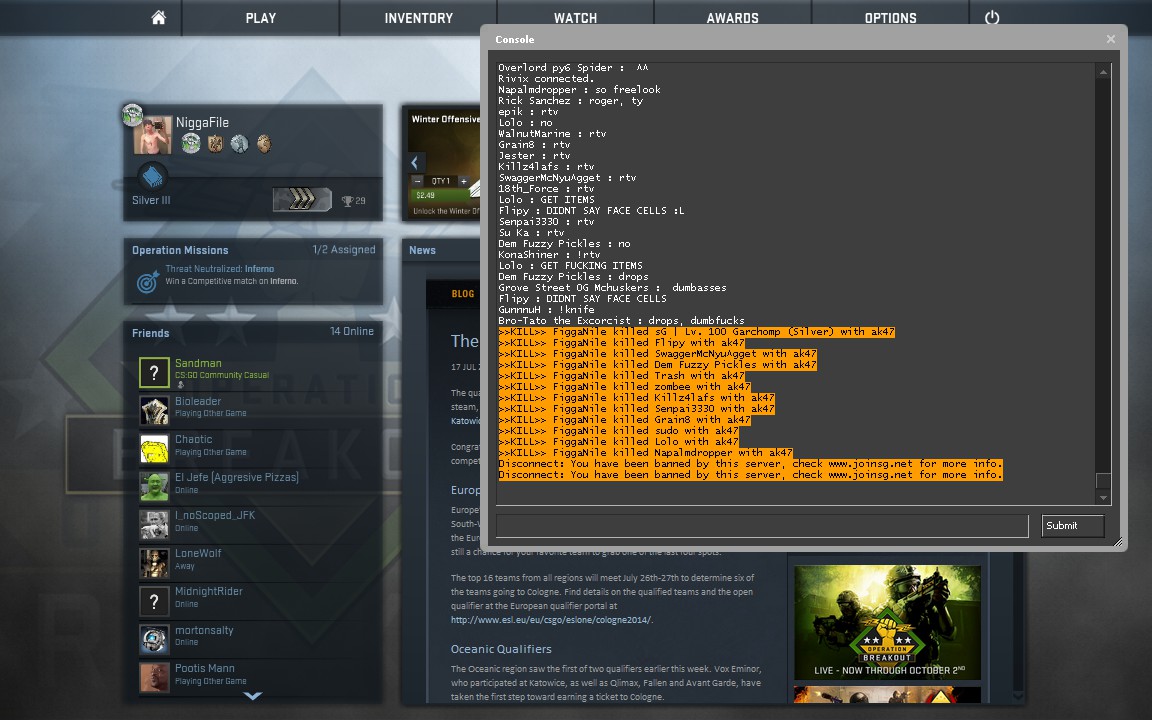Select friend Chaotic's avatar
The image size is (1152, 720).
[x=154, y=449]
